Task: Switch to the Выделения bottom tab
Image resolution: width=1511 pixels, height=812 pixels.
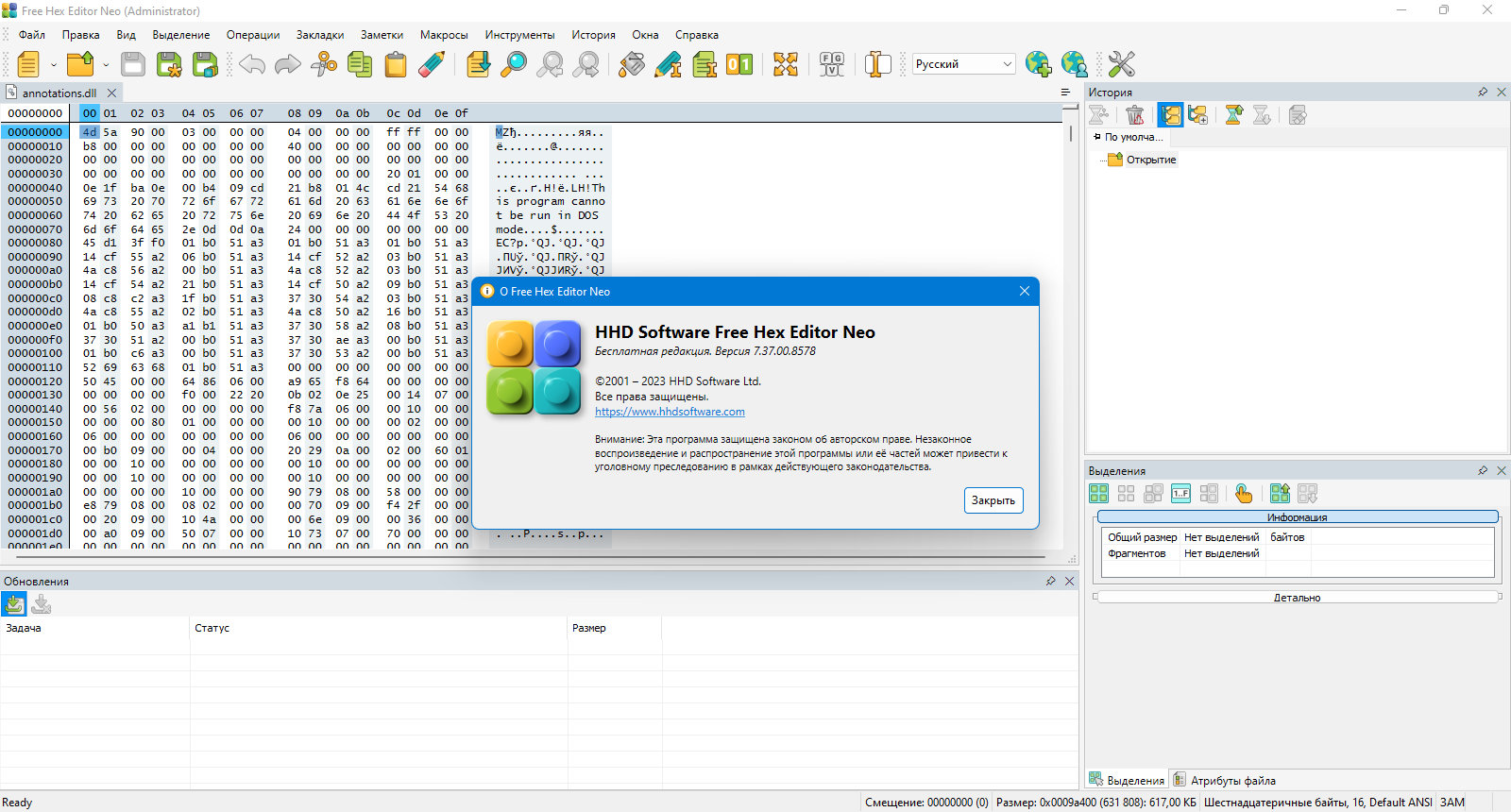Action: 1127,780
